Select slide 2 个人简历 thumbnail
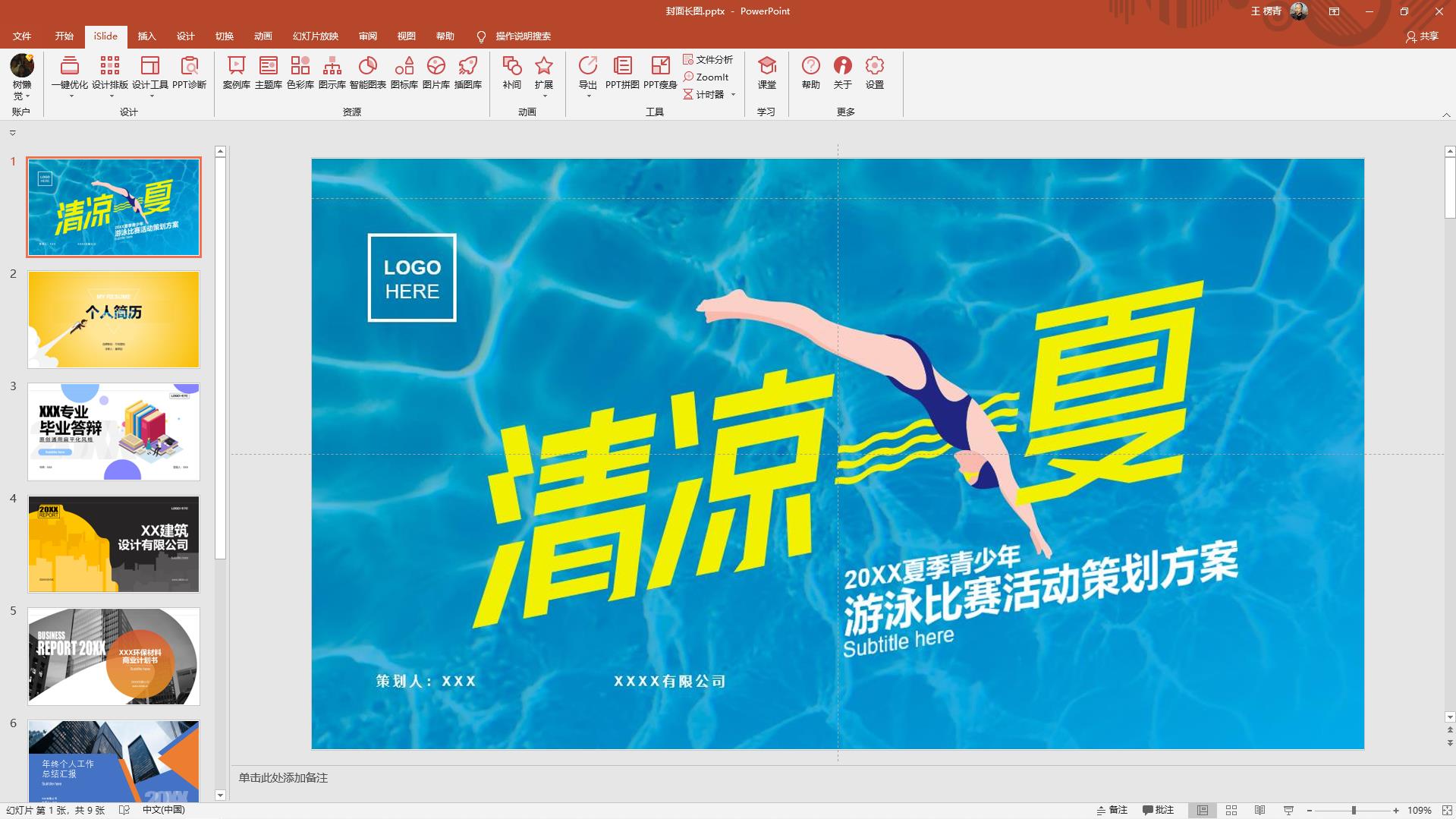1456x819 pixels. click(114, 320)
